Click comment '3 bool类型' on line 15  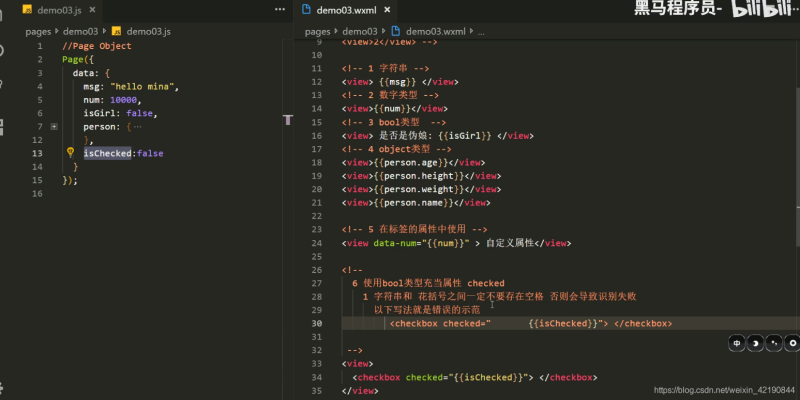point(394,122)
